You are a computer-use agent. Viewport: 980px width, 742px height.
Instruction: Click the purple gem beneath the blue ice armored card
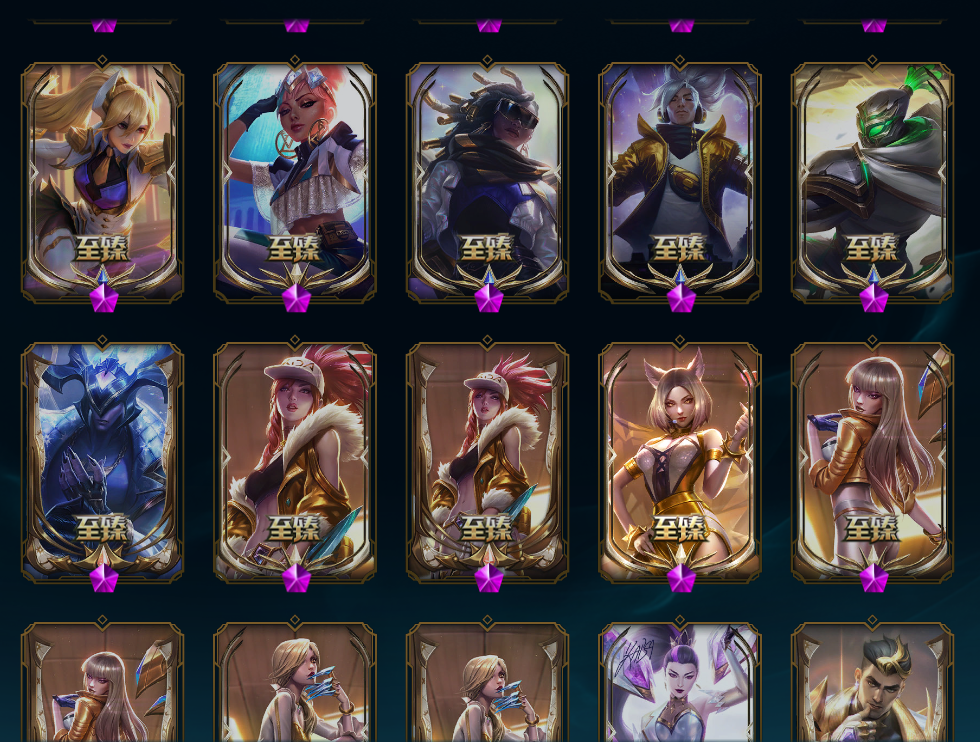coord(104,578)
